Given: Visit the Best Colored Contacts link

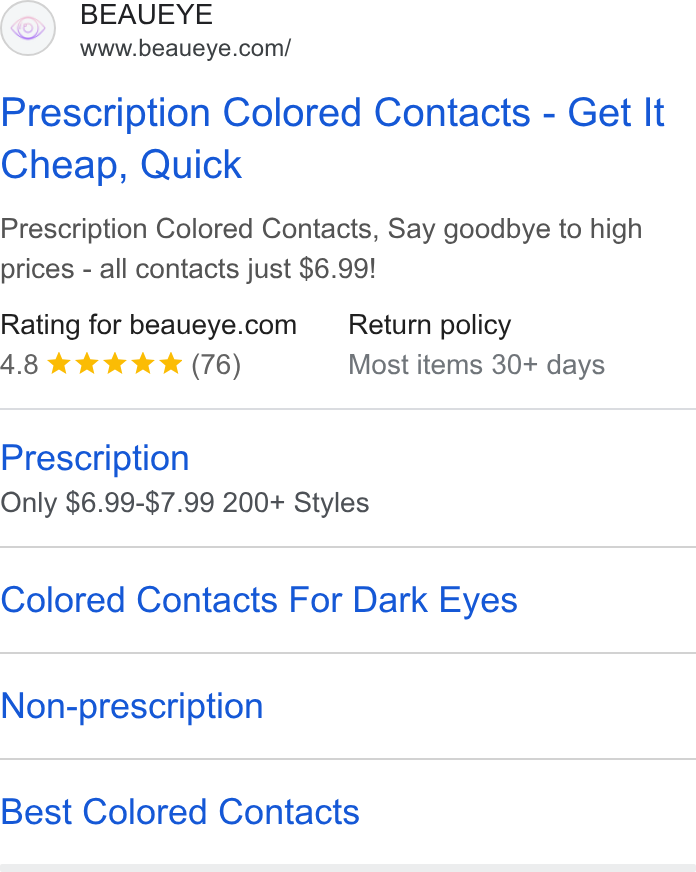Looking at the screenshot, I should tap(180, 812).
